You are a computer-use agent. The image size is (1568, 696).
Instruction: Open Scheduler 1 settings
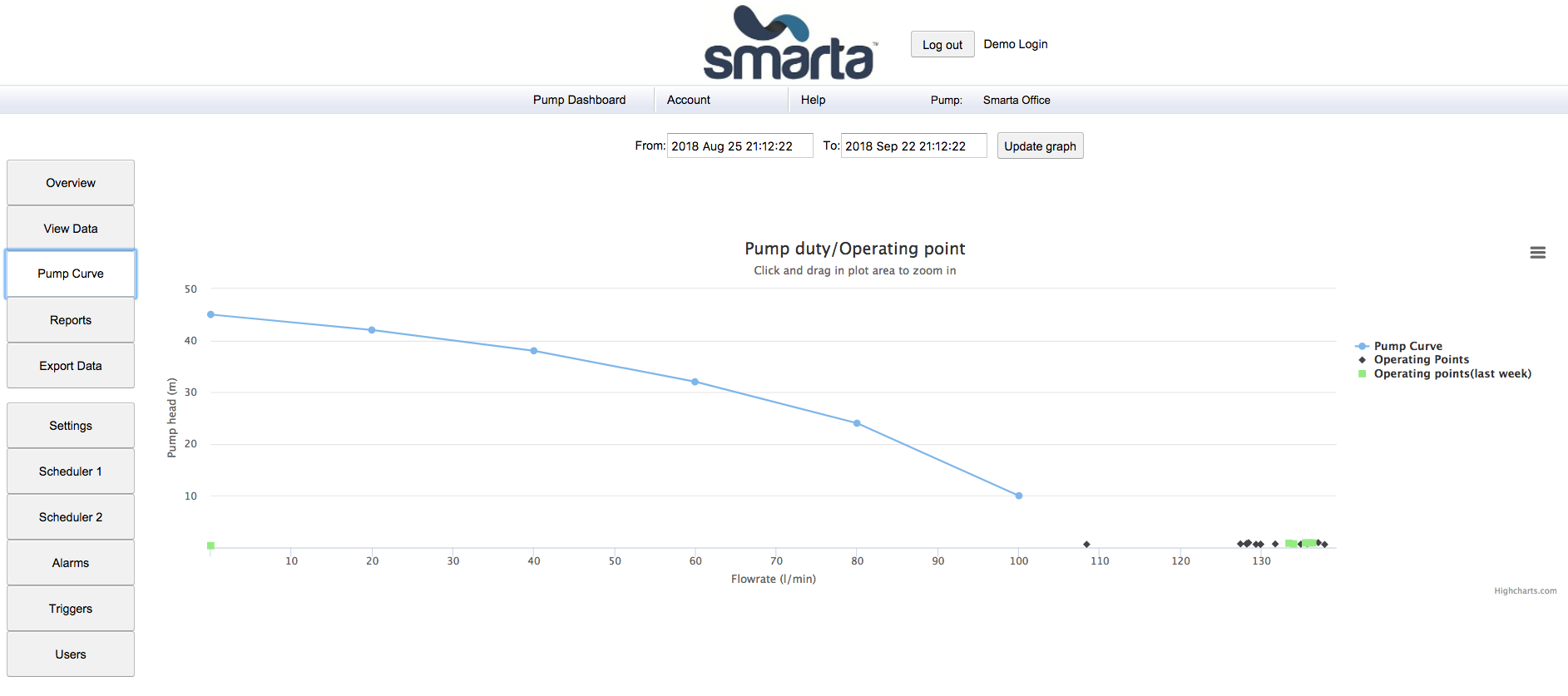(x=71, y=471)
